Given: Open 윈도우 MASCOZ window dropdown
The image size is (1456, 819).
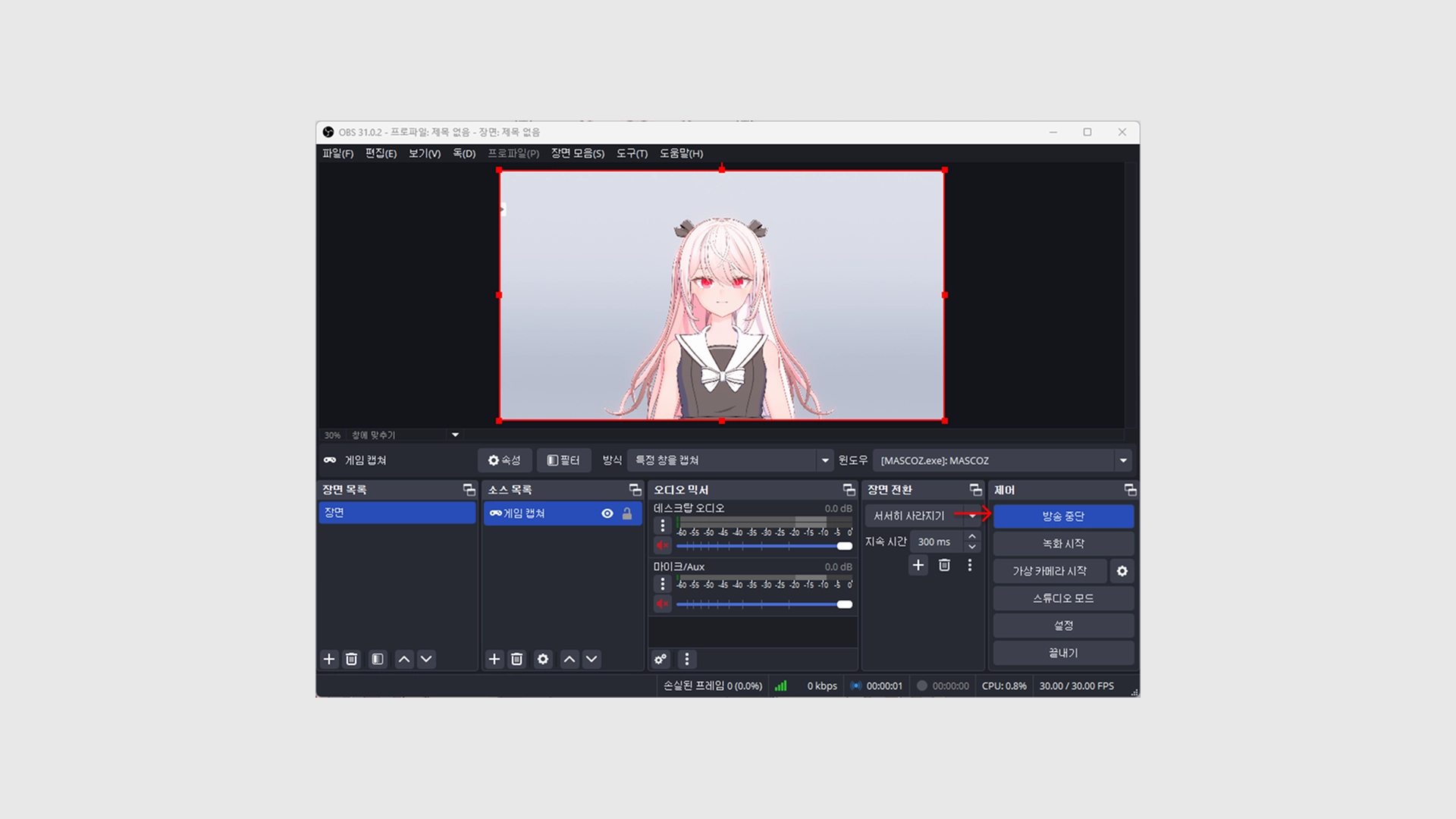Looking at the screenshot, I should pyautogui.click(x=1123, y=460).
